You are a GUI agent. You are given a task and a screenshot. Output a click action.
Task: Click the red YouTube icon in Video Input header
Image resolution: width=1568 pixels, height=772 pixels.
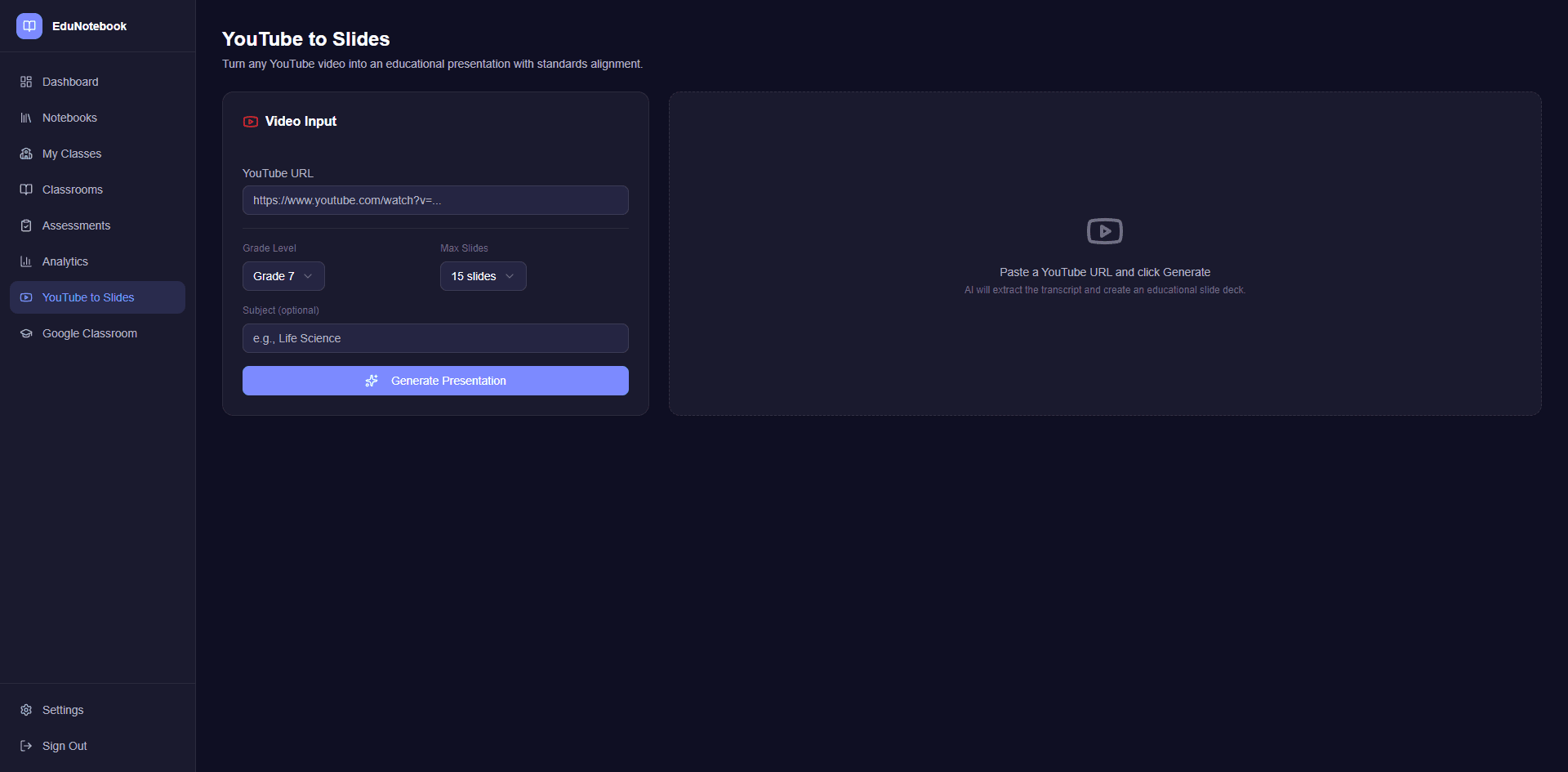point(250,121)
